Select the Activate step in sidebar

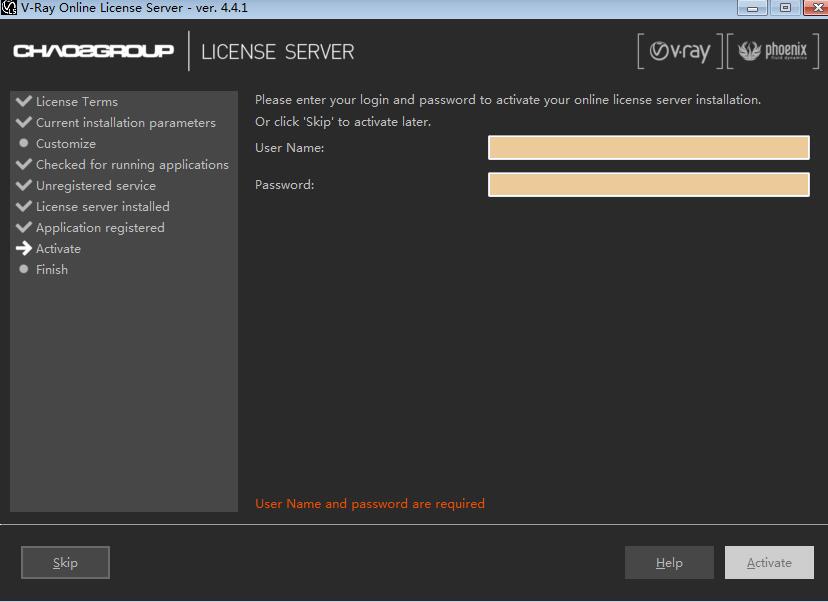pos(58,249)
